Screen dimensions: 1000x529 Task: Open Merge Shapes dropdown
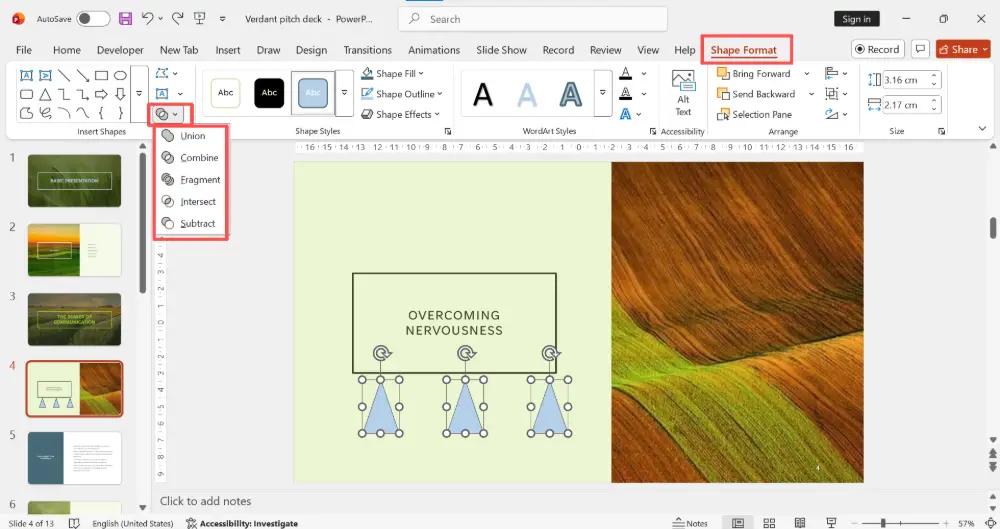pyautogui.click(x=168, y=114)
